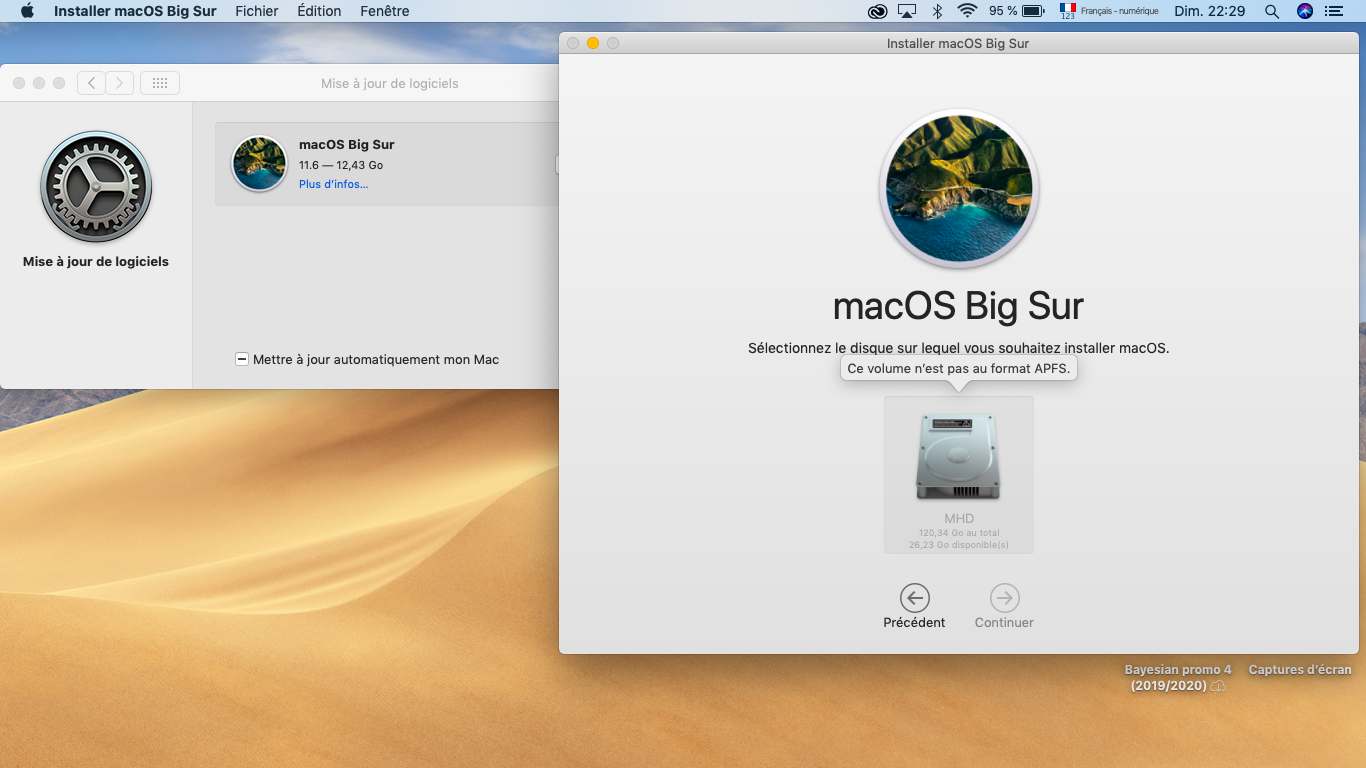Go back with the toolbar left chevron
Viewport: 1366px width, 768px height.
coord(92,83)
